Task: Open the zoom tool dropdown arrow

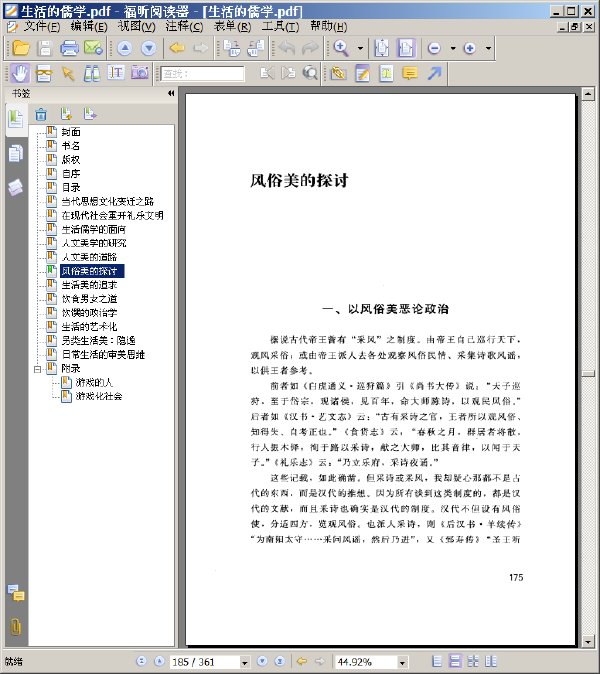Action: click(x=360, y=48)
